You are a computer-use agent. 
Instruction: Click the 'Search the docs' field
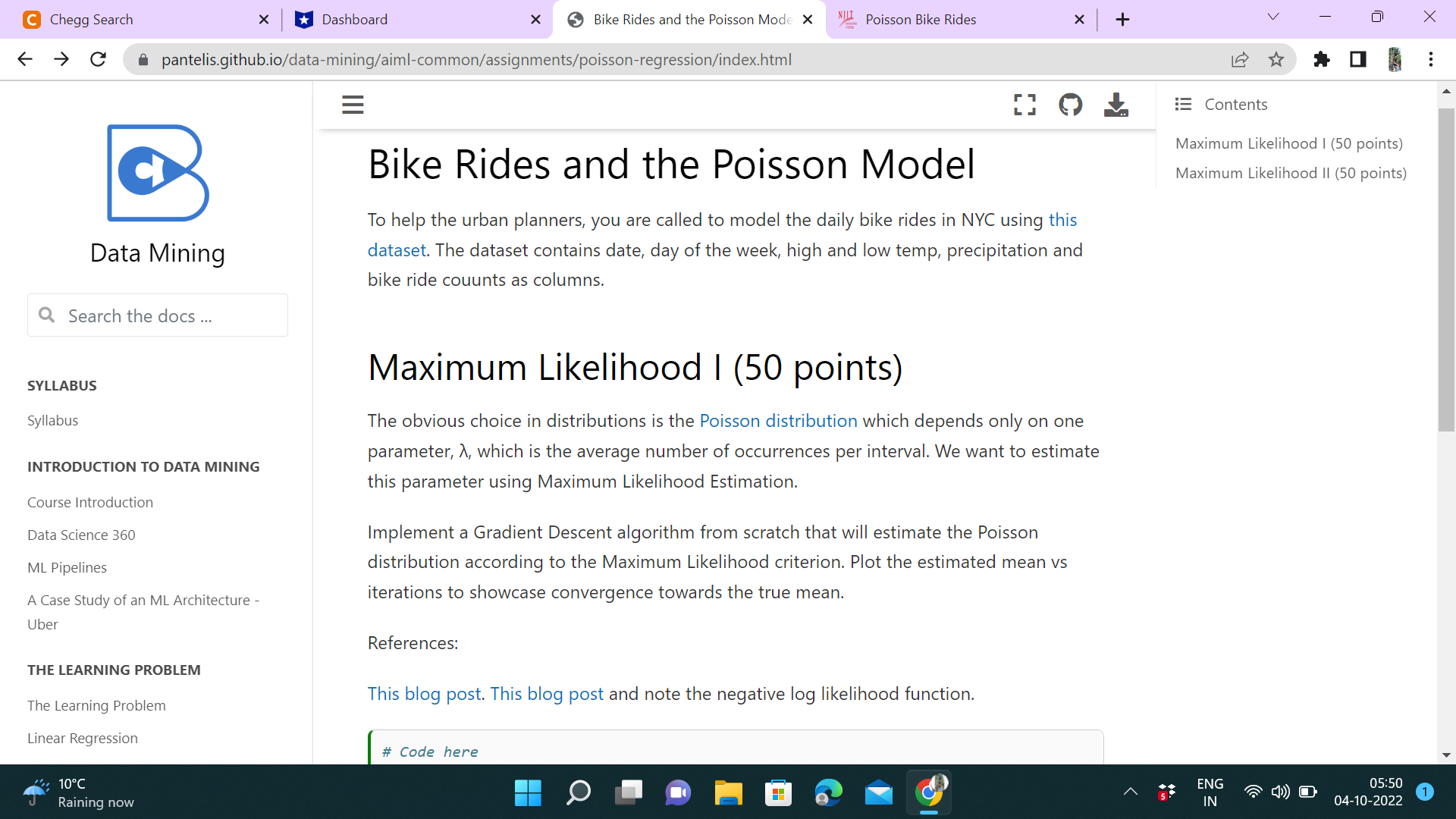[157, 315]
